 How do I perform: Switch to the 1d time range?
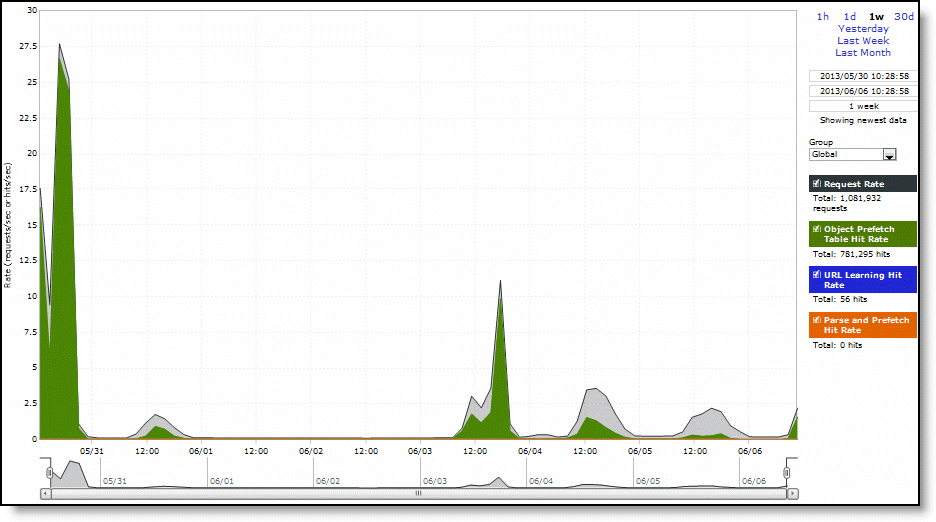pyautogui.click(x=850, y=16)
